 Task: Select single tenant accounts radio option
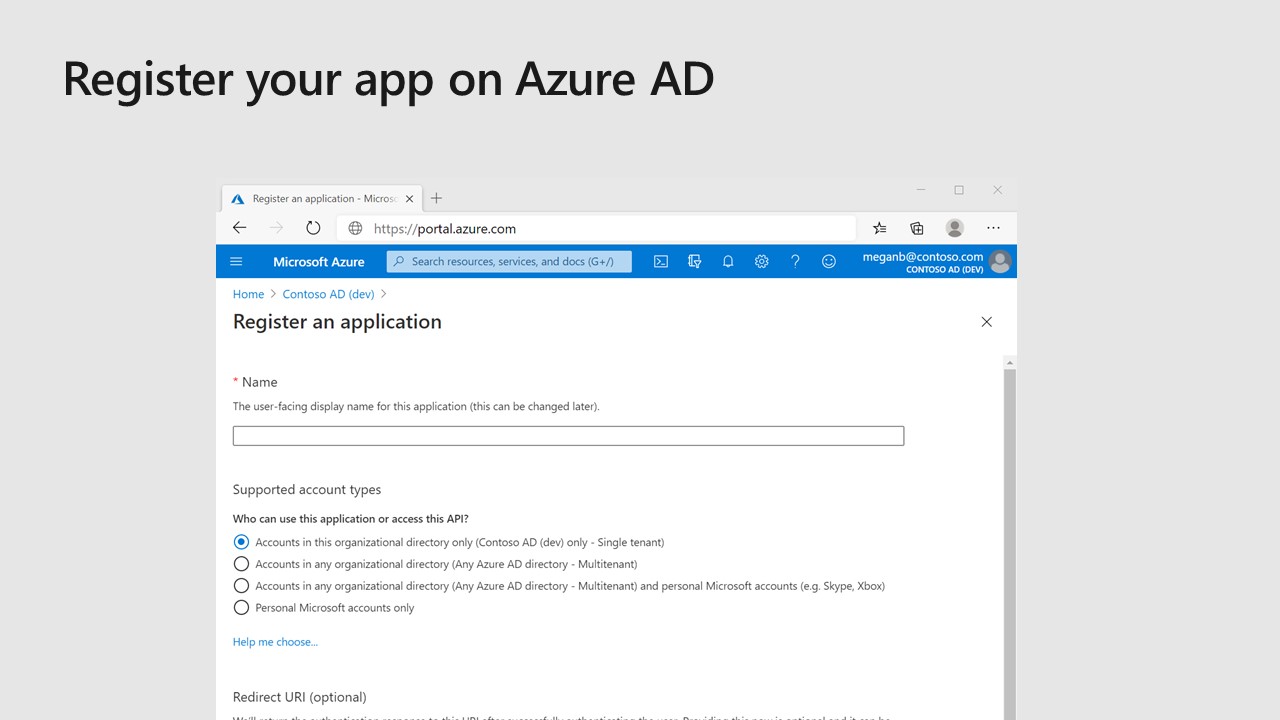[x=241, y=542]
